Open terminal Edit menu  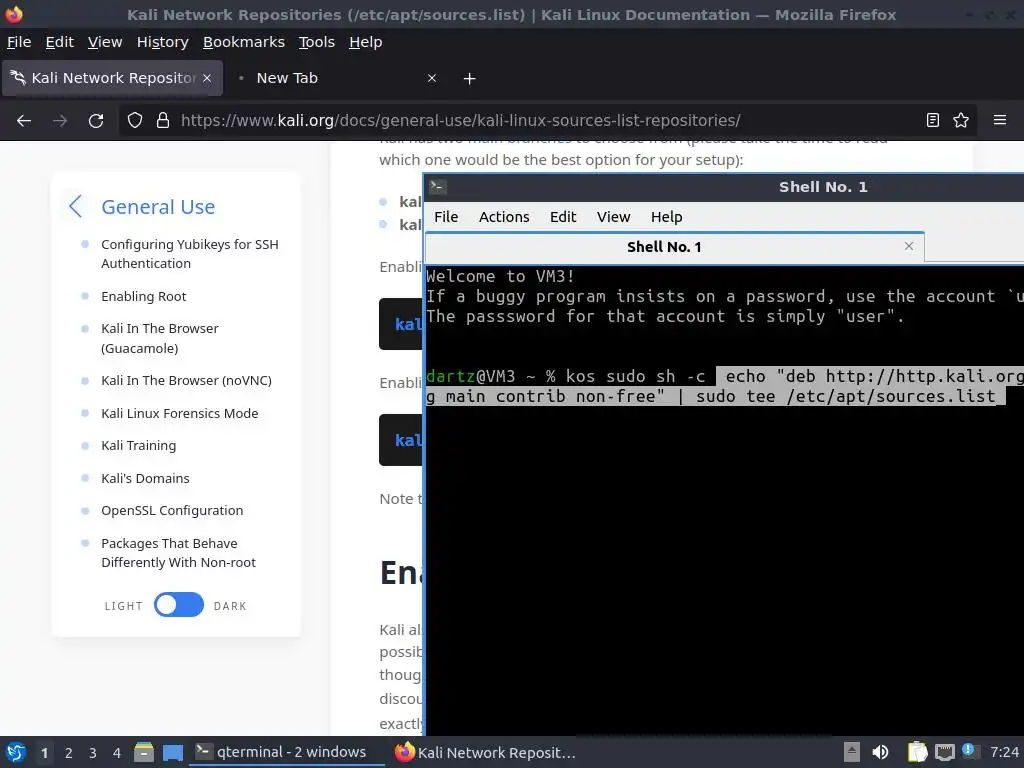(563, 217)
